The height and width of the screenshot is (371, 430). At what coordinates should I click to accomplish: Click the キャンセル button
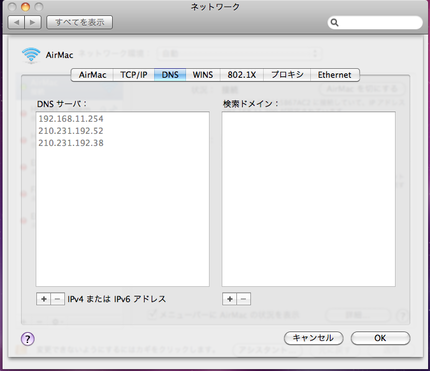point(313,338)
